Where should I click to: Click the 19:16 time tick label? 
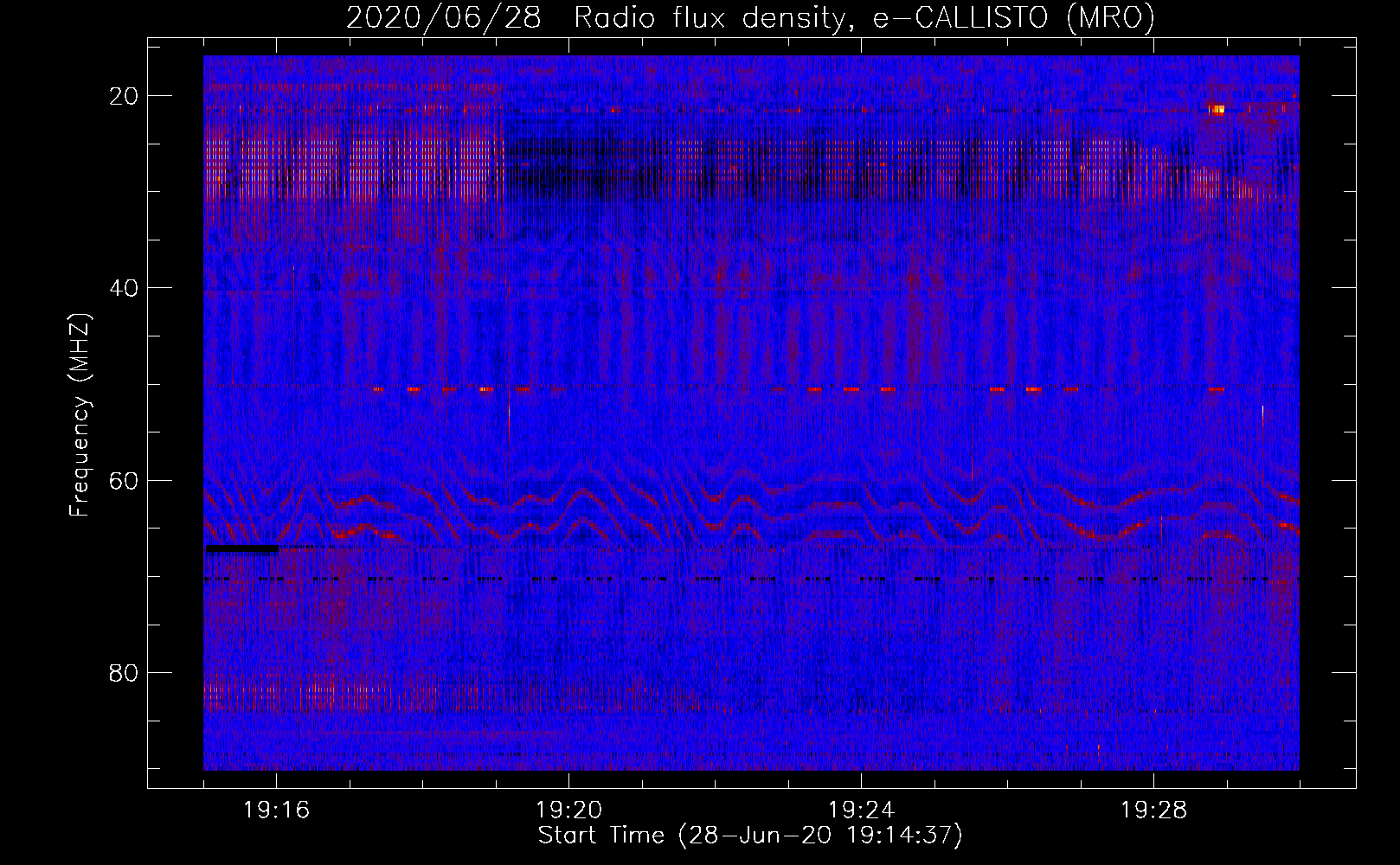coord(276,811)
